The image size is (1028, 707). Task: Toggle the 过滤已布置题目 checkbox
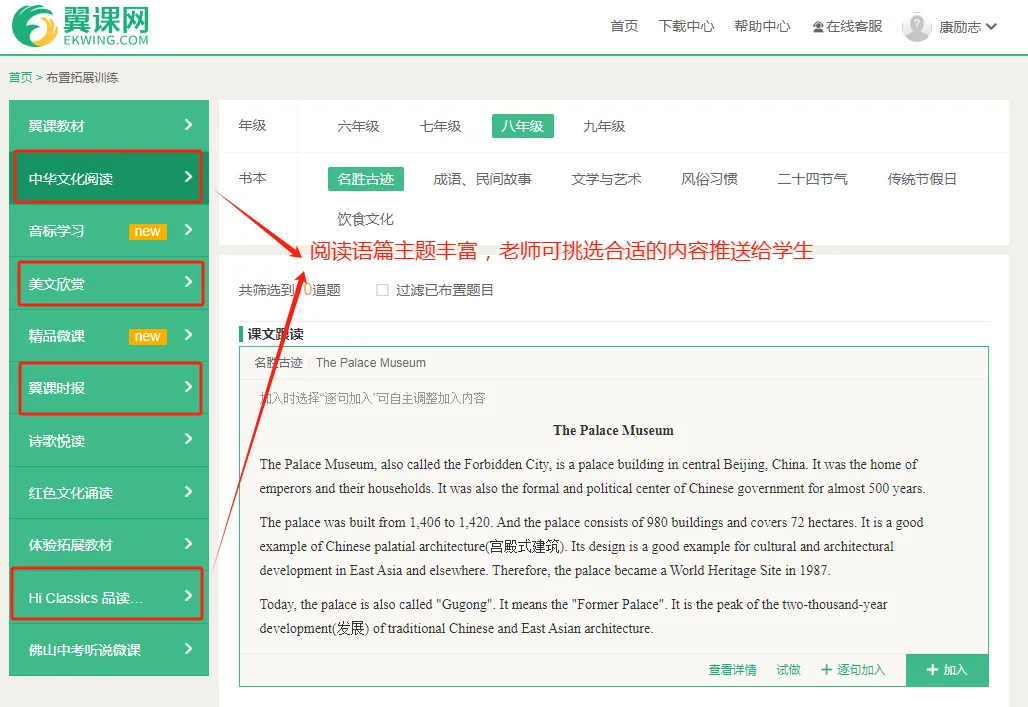coord(382,290)
